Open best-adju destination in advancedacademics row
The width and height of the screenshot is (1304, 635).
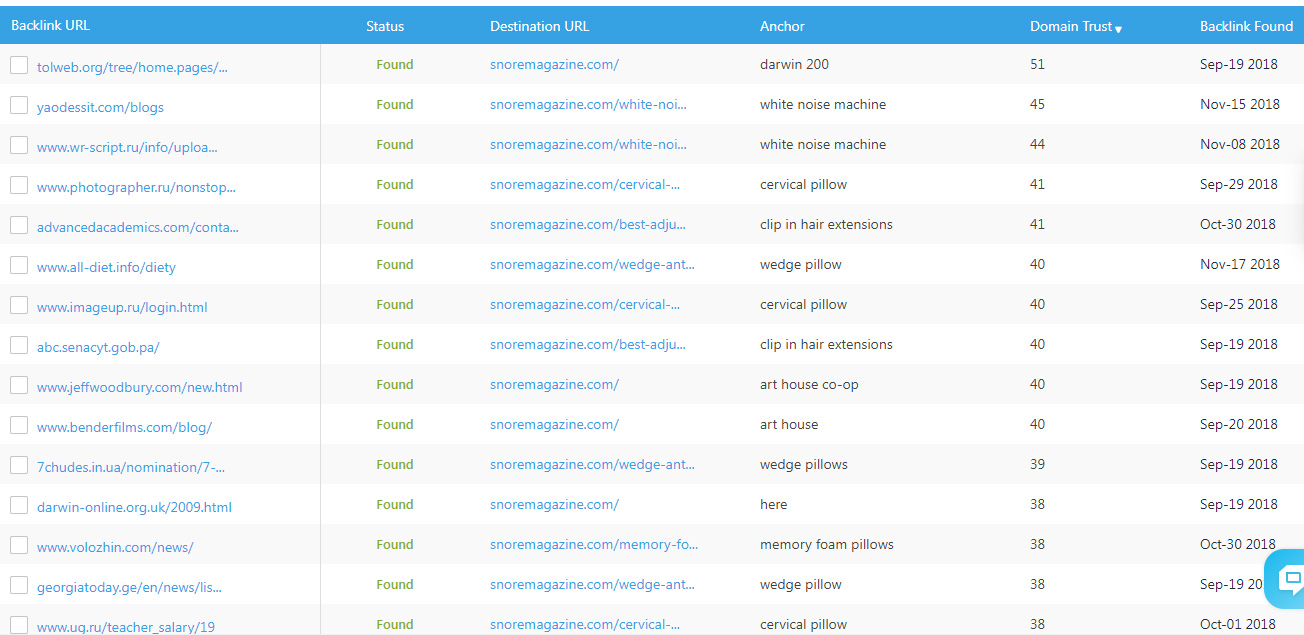588,224
